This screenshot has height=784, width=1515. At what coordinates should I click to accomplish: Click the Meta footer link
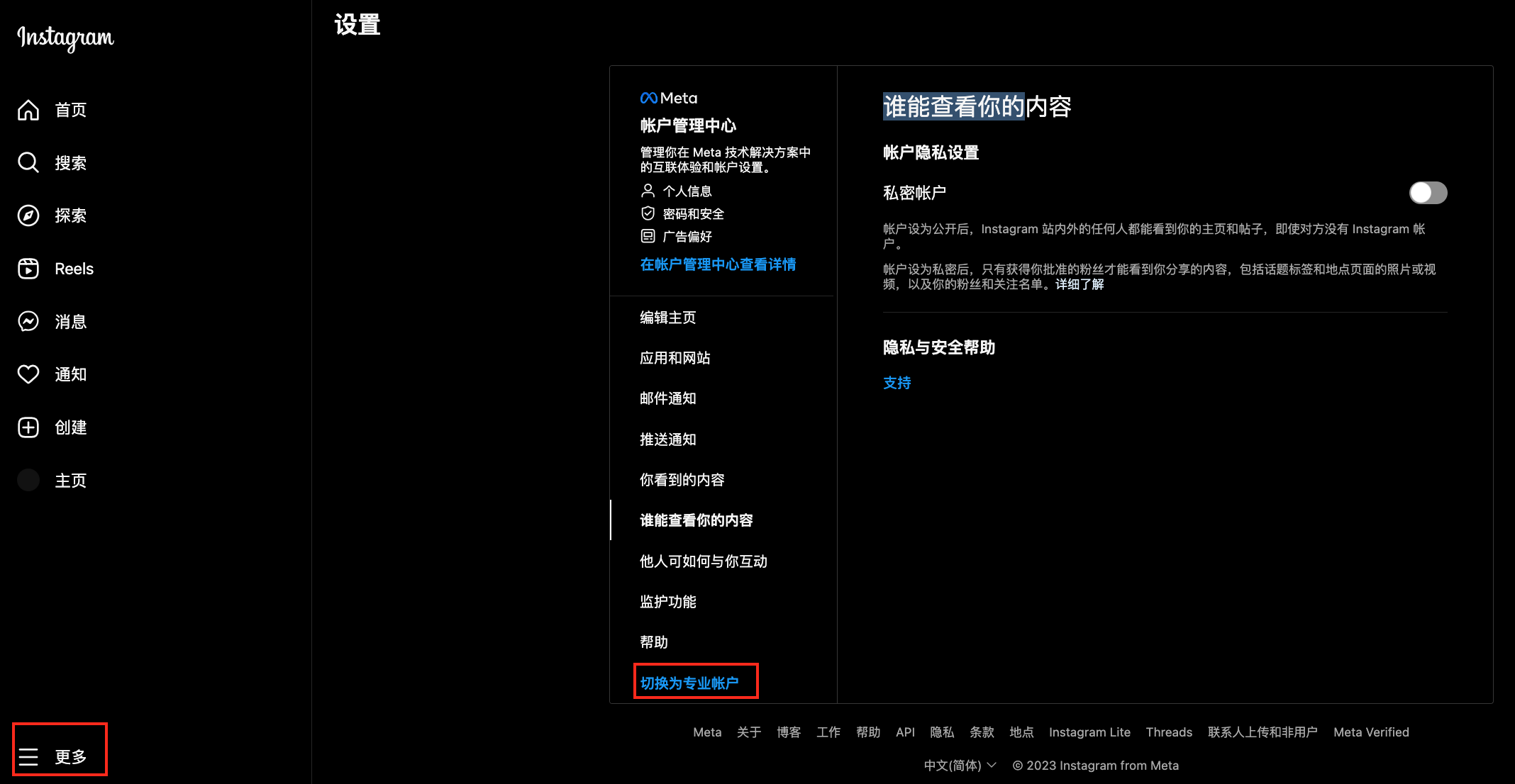[x=707, y=732]
